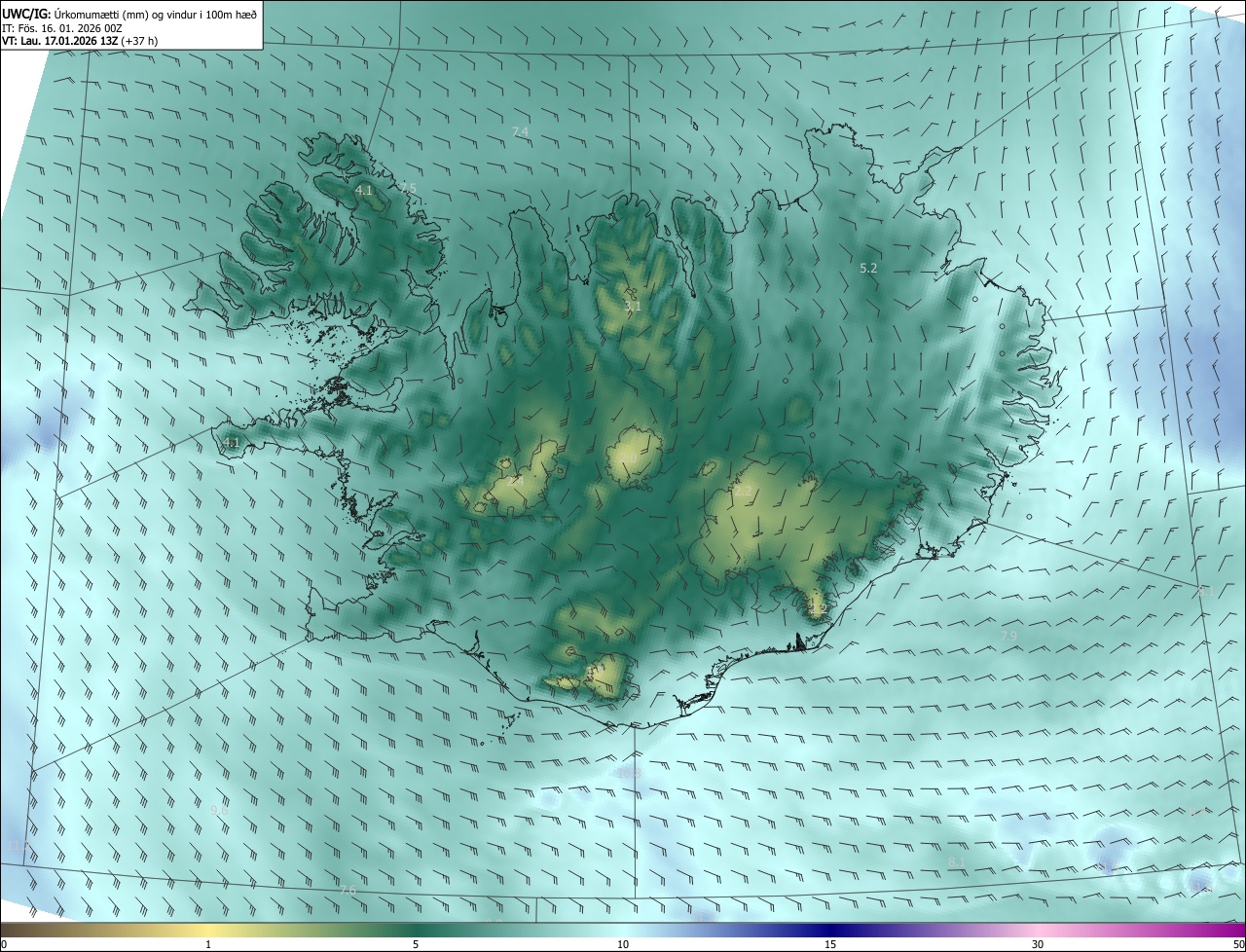The image size is (1246, 952).
Task: Click the 3.1 value in north Iceland
Action: pyautogui.click(x=633, y=306)
